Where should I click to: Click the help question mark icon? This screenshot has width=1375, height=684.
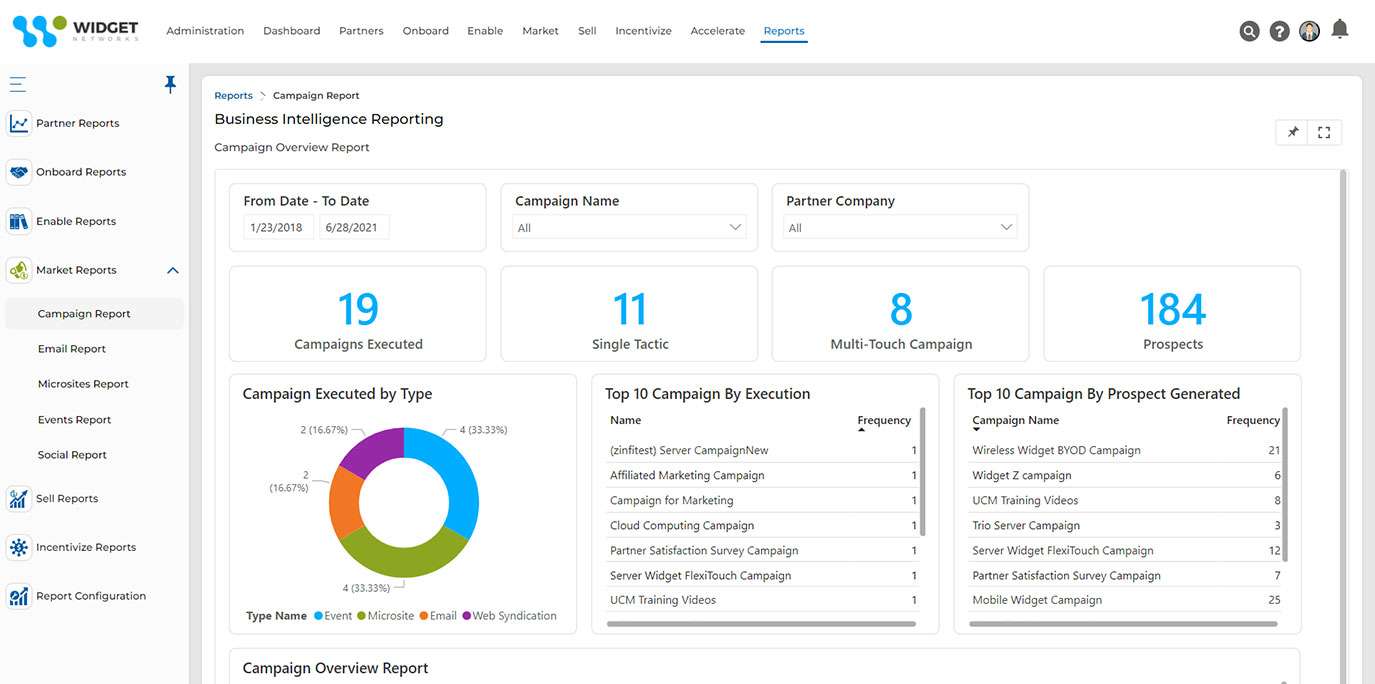[1279, 30]
